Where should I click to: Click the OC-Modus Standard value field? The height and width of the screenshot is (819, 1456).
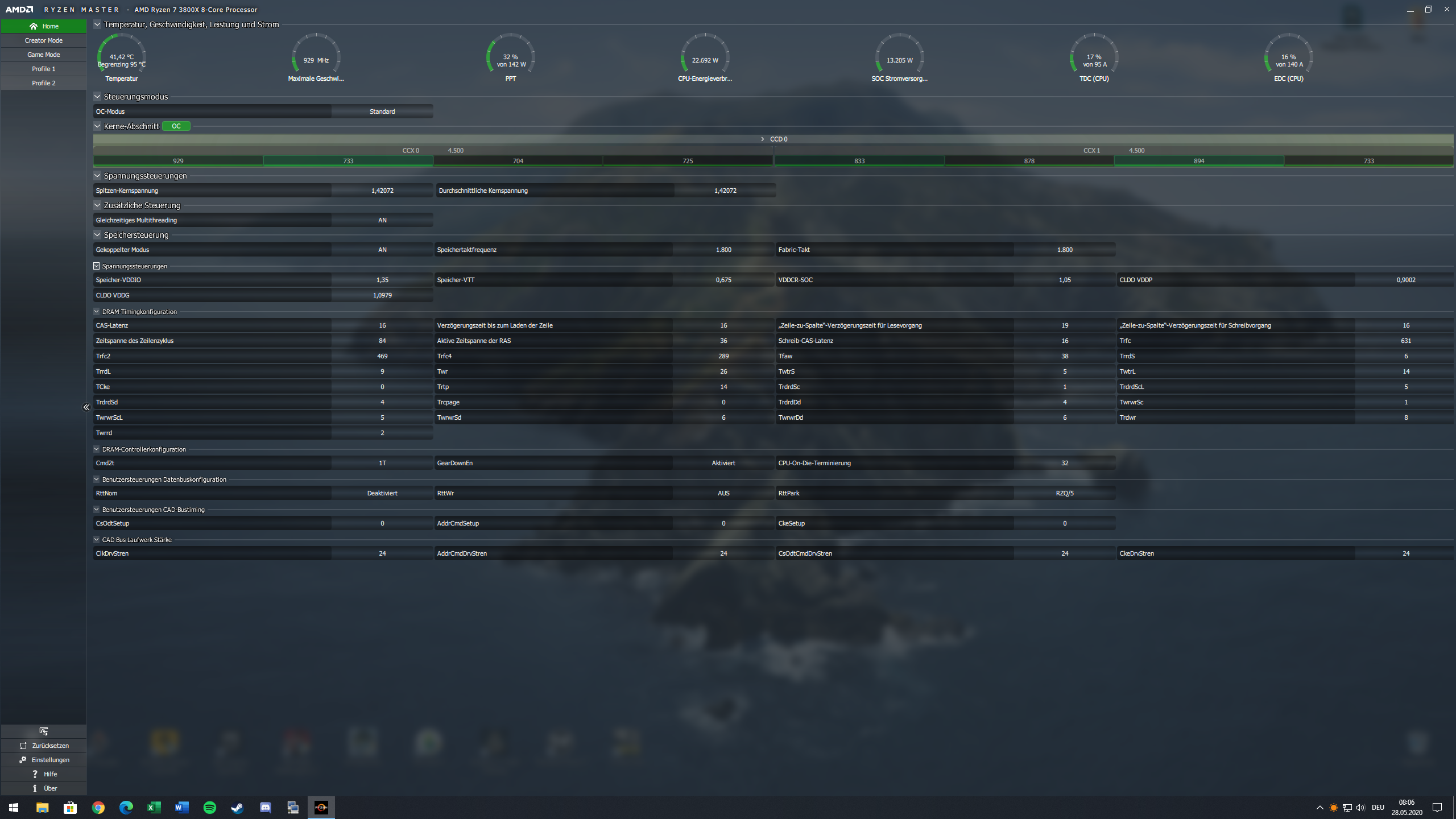click(x=382, y=111)
